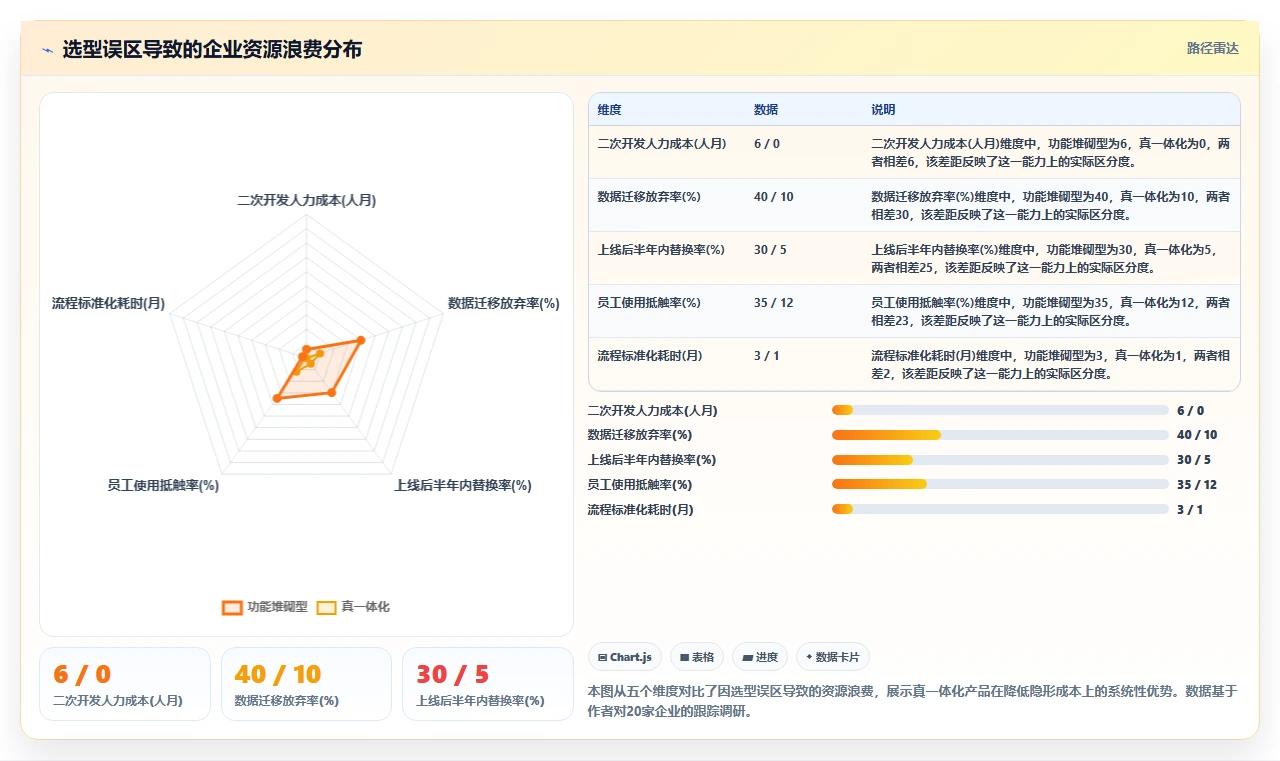Image resolution: width=1280 pixels, height=761 pixels.
Task: Click the 进度 tag chip
Action: (x=760, y=657)
